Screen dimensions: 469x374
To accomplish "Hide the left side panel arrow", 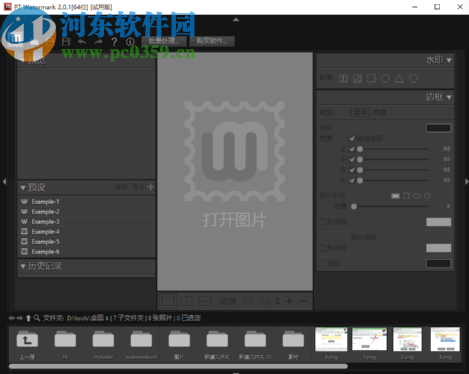I will [4, 182].
